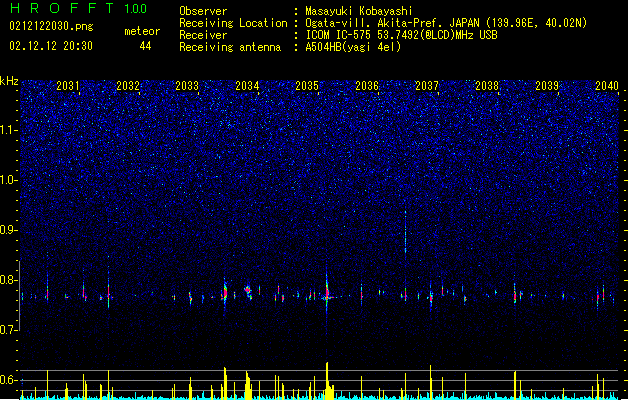Click the 2038 time marker
The width and height of the screenshot is (629, 400).
coord(487,86)
